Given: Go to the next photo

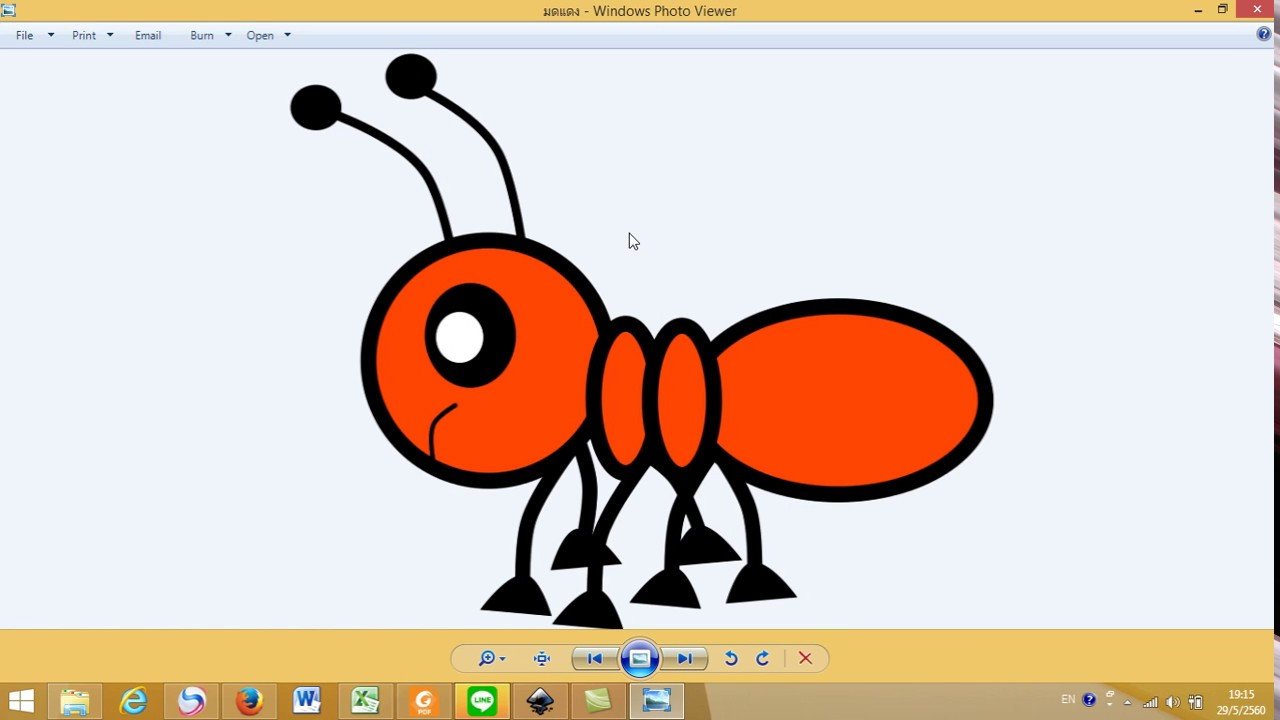Looking at the screenshot, I should coord(685,658).
